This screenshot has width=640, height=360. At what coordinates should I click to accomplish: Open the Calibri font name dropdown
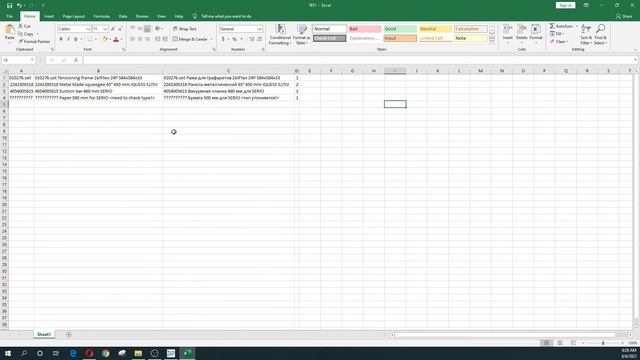(x=88, y=29)
